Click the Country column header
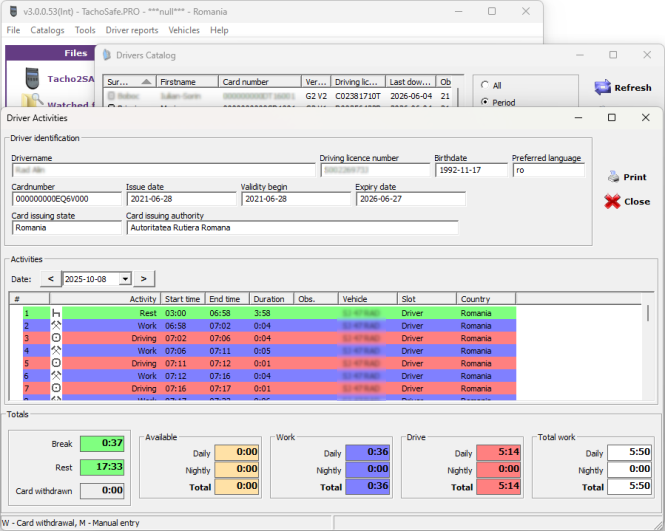665x531 pixels. tap(486, 299)
